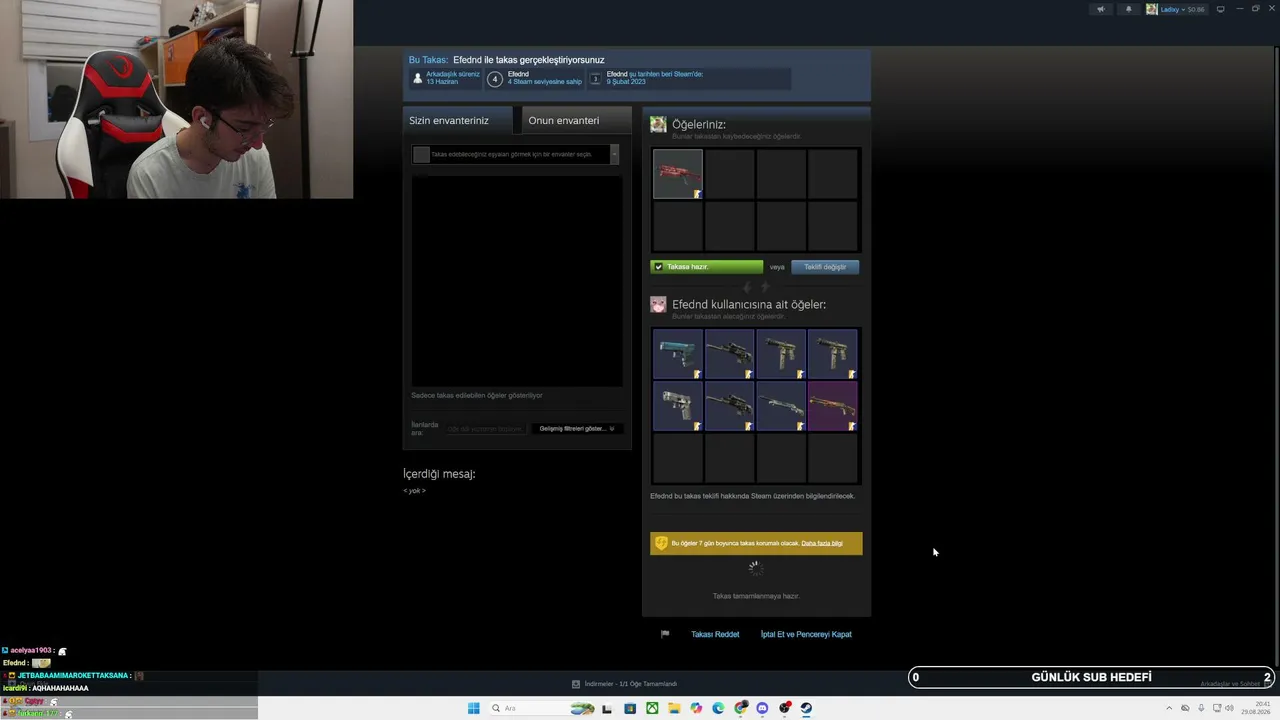Screen dimensions: 1280x720
Task: Click the Teklifi değiştir button
Action: (x=825, y=267)
